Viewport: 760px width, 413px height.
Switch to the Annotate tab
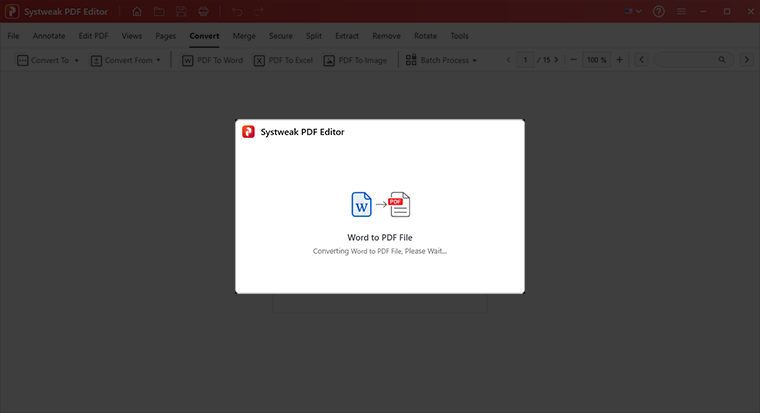49,36
